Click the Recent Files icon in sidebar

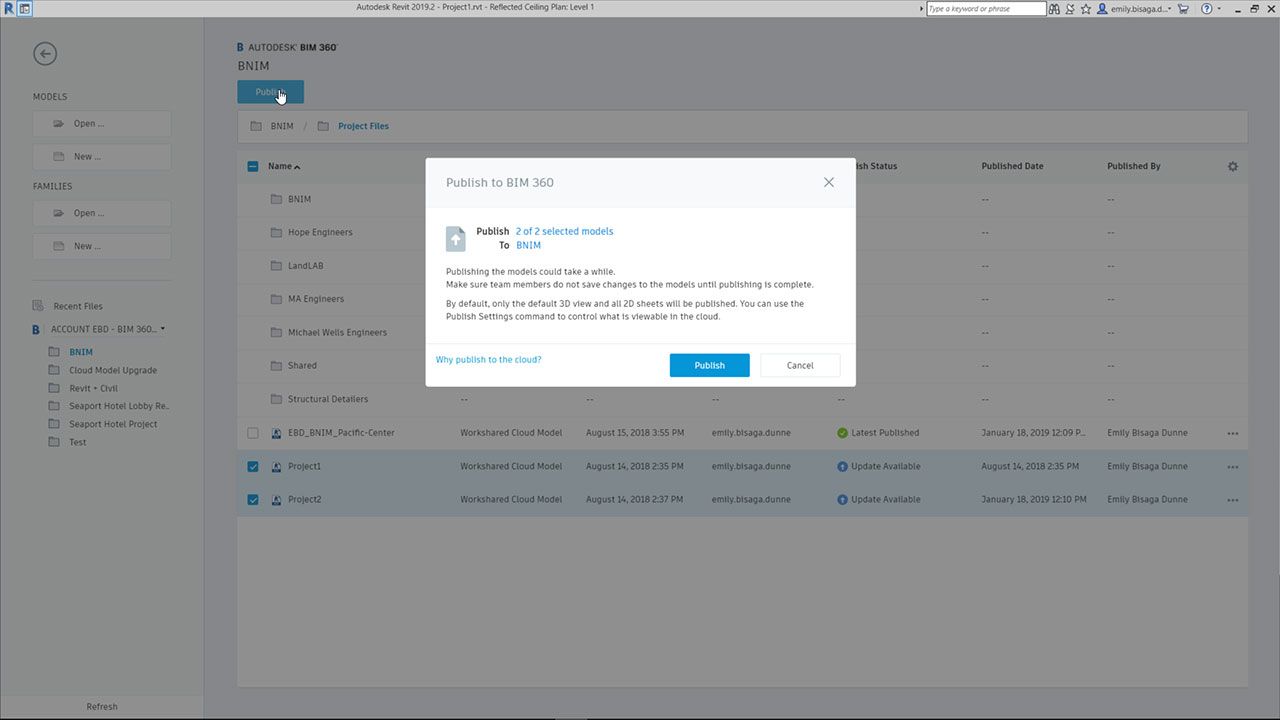38,306
